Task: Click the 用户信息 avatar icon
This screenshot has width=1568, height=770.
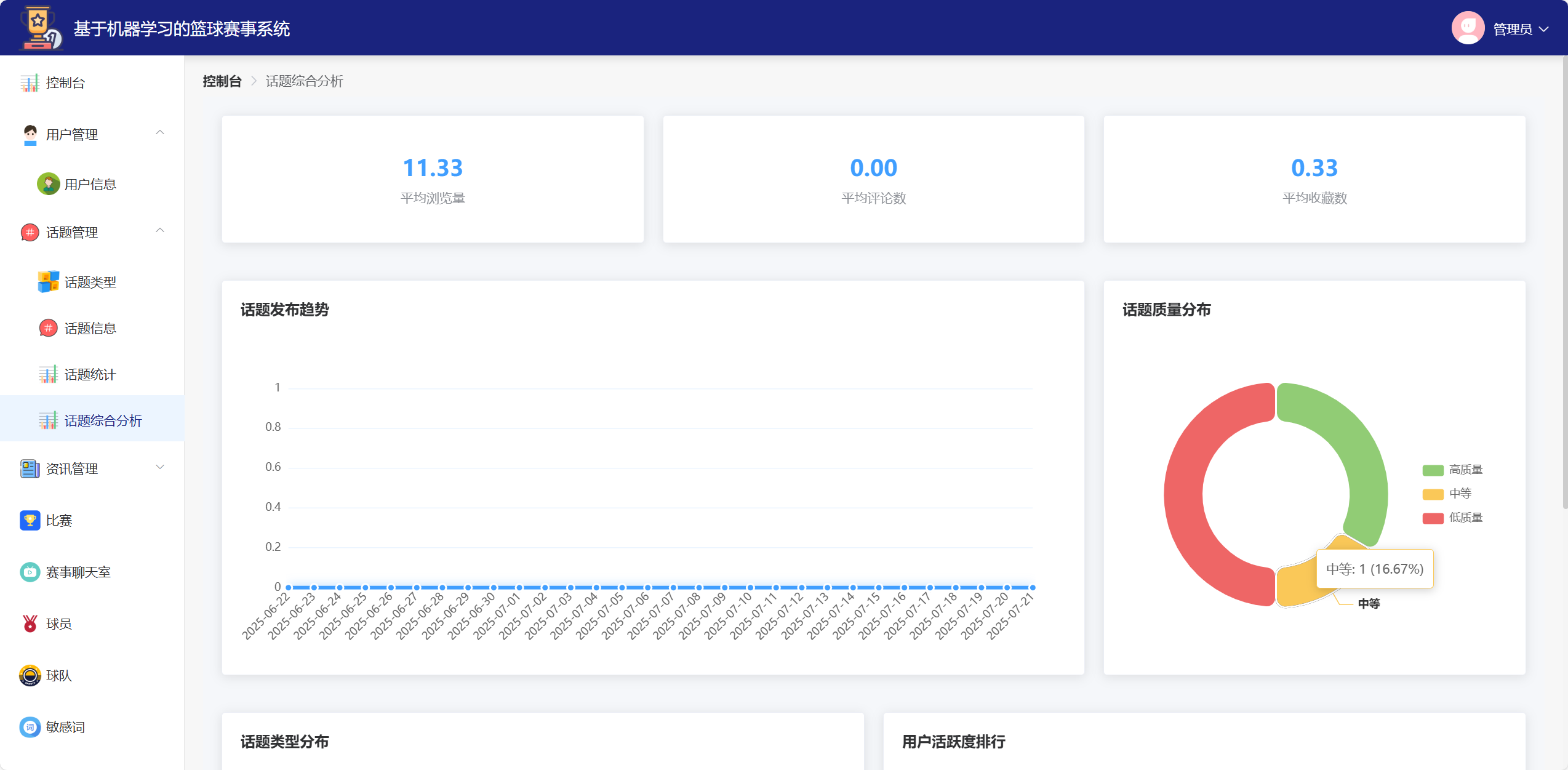Action: tap(48, 184)
